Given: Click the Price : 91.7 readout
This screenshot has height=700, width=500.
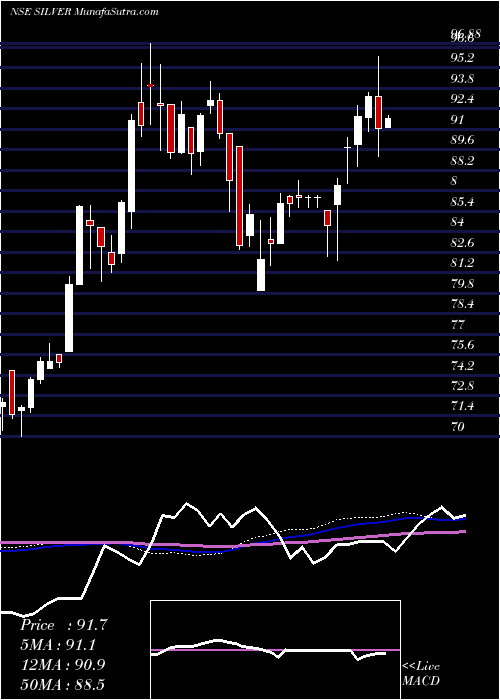Looking at the screenshot, I should tap(64, 625).
